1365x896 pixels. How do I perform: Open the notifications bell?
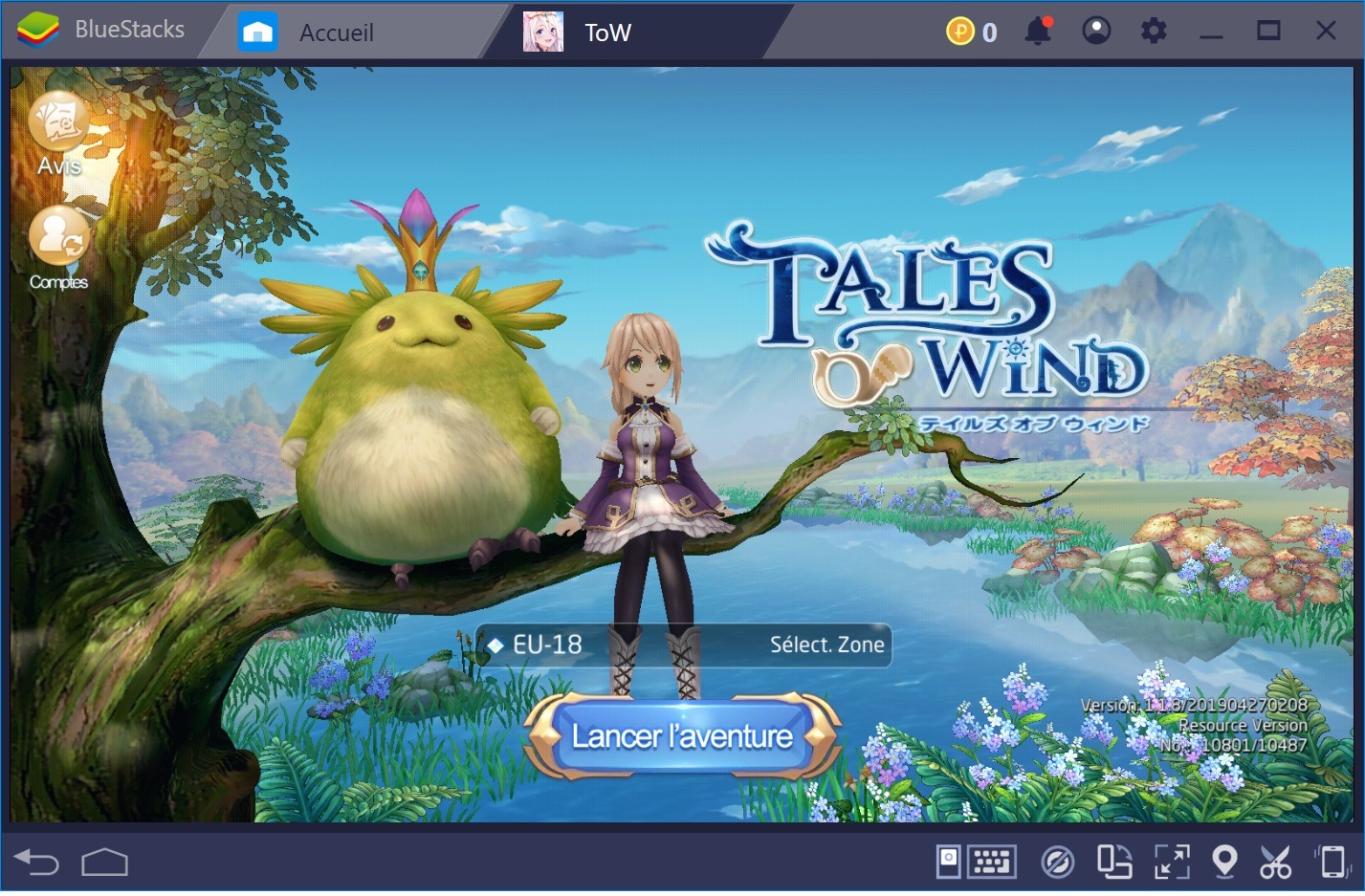(1038, 31)
